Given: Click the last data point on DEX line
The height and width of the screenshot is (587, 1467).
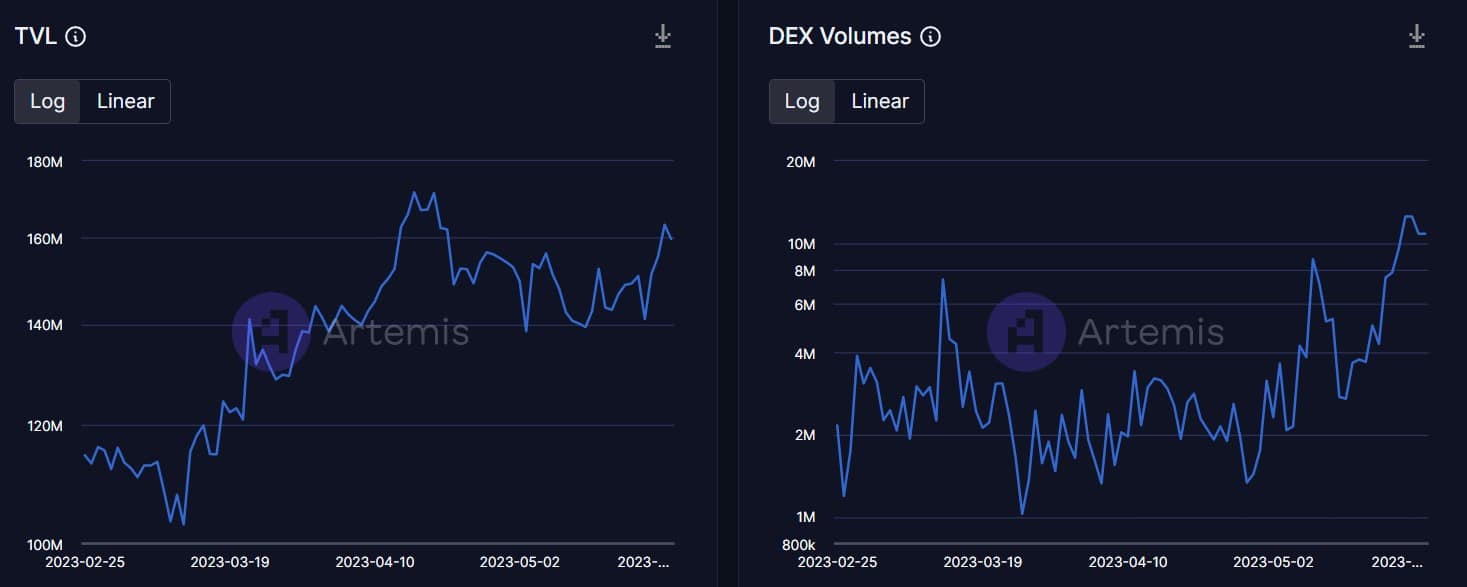Looking at the screenshot, I should click(1425, 234).
